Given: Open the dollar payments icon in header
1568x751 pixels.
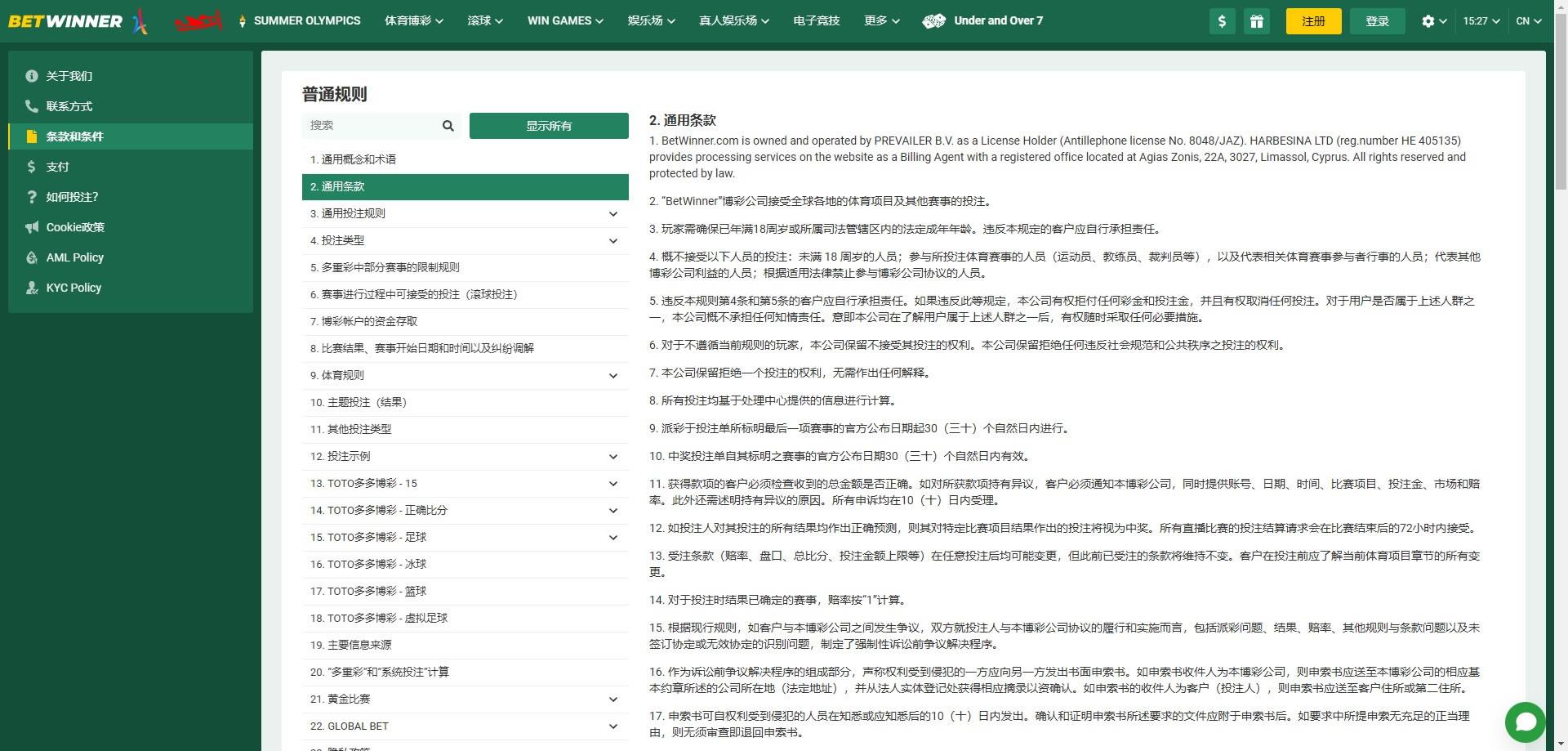Looking at the screenshot, I should click(x=1222, y=21).
